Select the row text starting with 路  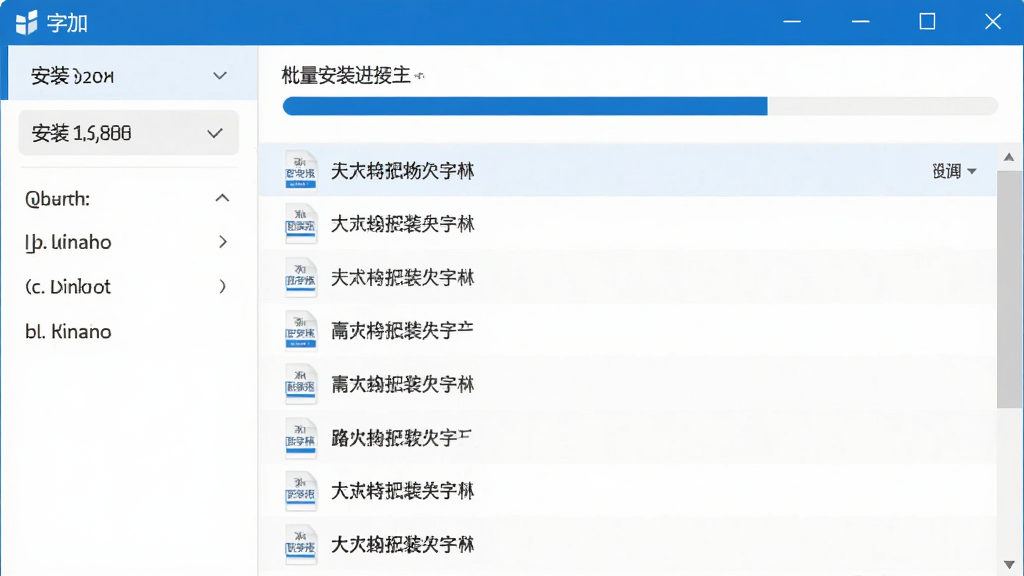tap(401, 438)
